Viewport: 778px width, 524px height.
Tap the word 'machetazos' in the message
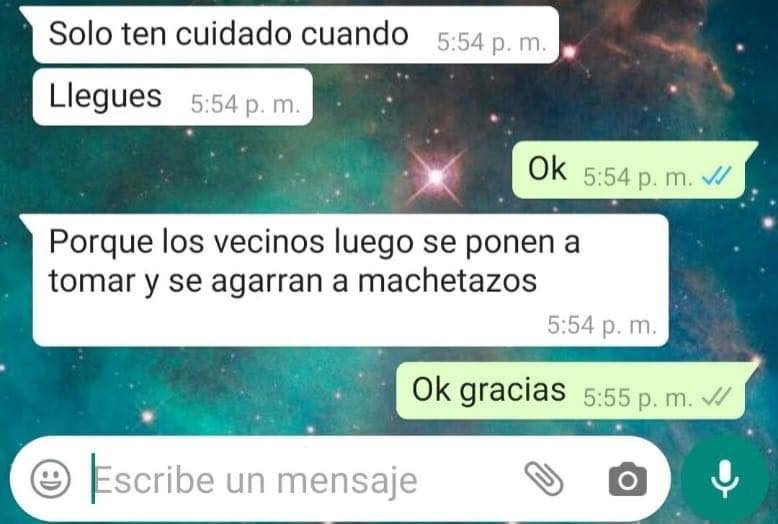tap(448, 281)
